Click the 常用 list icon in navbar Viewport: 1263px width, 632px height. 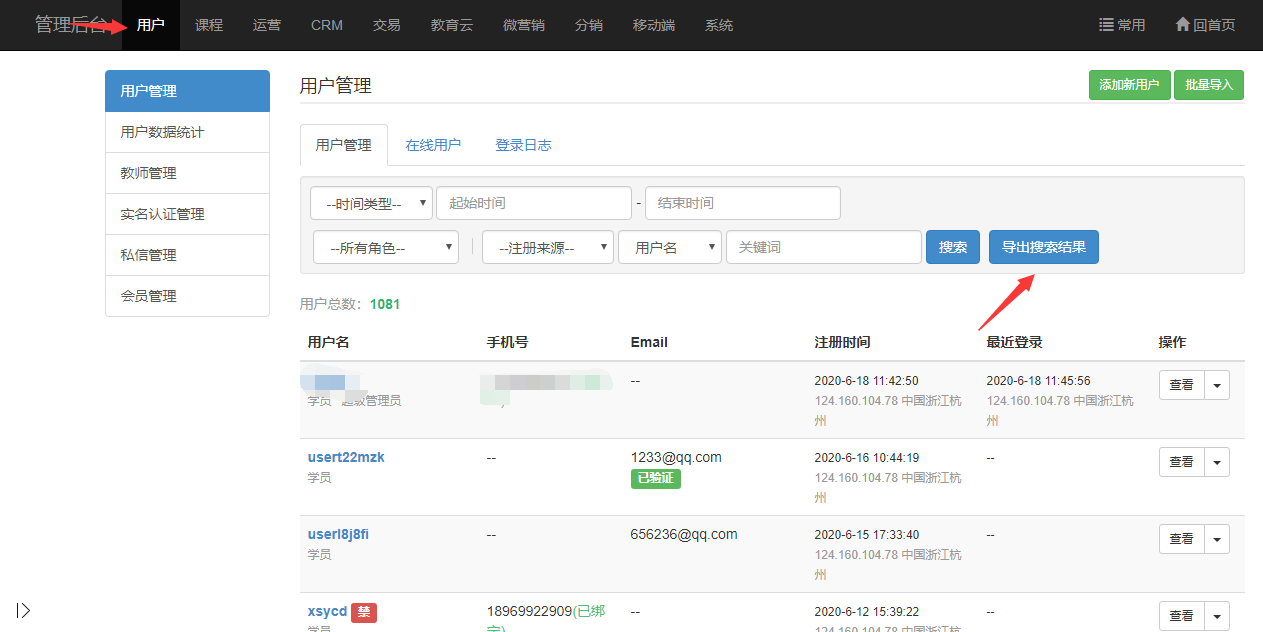pyautogui.click(x=1106, y=25)
